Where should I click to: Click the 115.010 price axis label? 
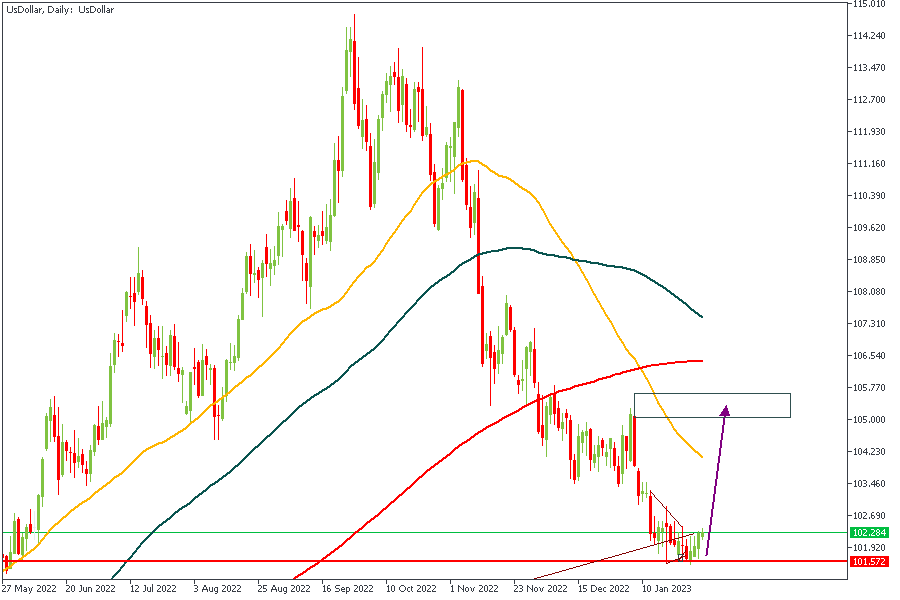867,4
